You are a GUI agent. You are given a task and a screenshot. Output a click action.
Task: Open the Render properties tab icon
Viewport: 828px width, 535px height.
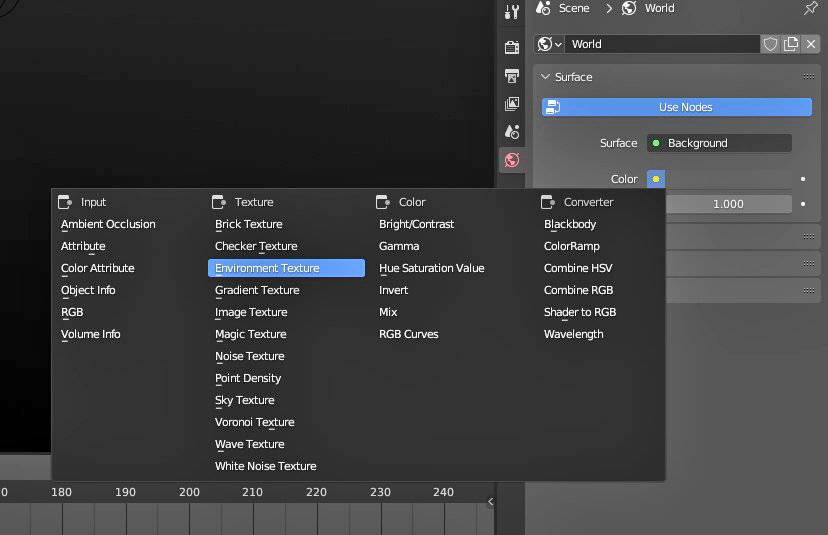click(x=512, y=47)
